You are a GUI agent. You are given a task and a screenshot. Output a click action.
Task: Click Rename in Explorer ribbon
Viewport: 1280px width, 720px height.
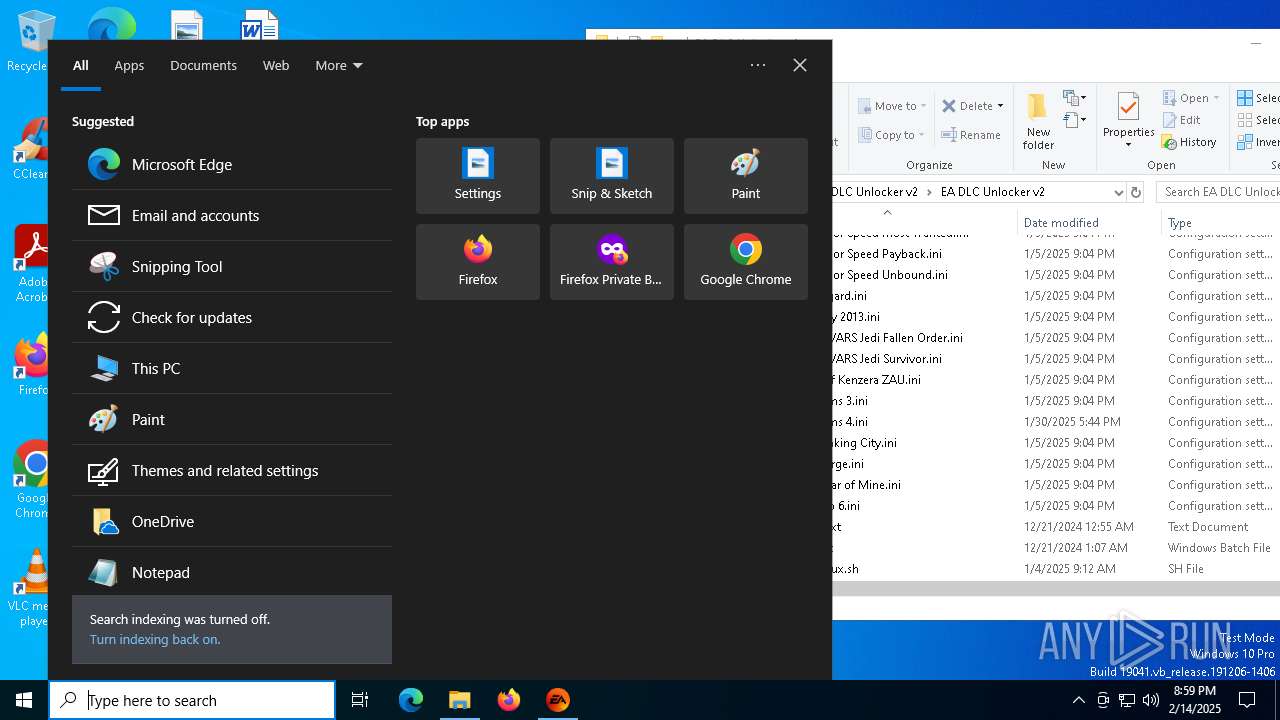coord(971,135)
